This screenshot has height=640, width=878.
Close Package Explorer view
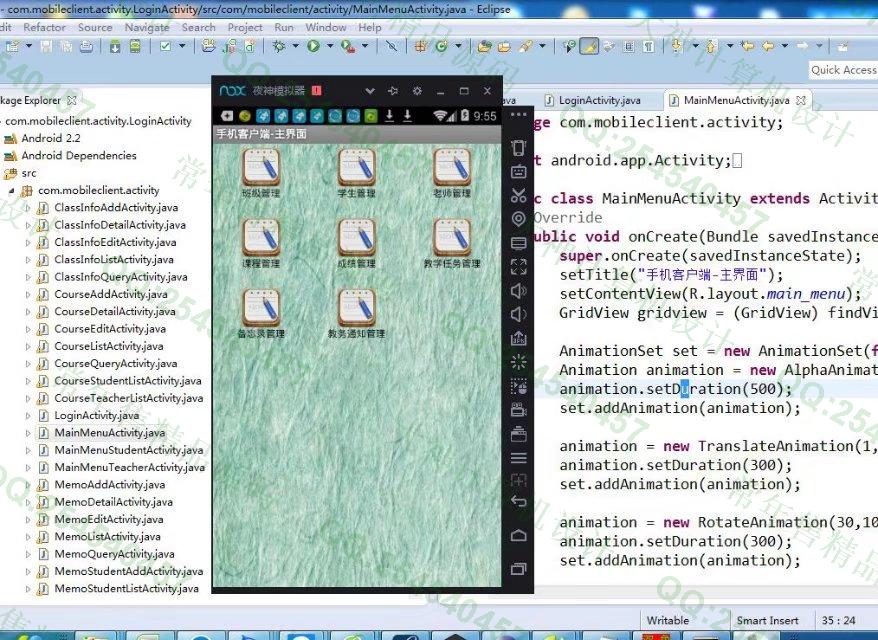tap(72, 100)
